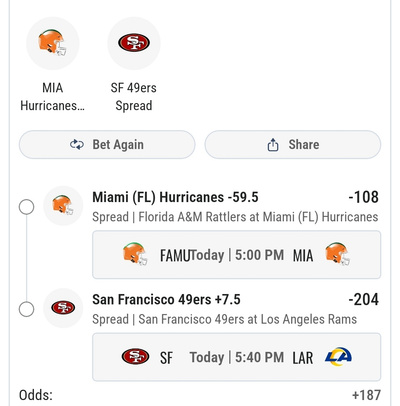Tap the Bet Again button

107,144
